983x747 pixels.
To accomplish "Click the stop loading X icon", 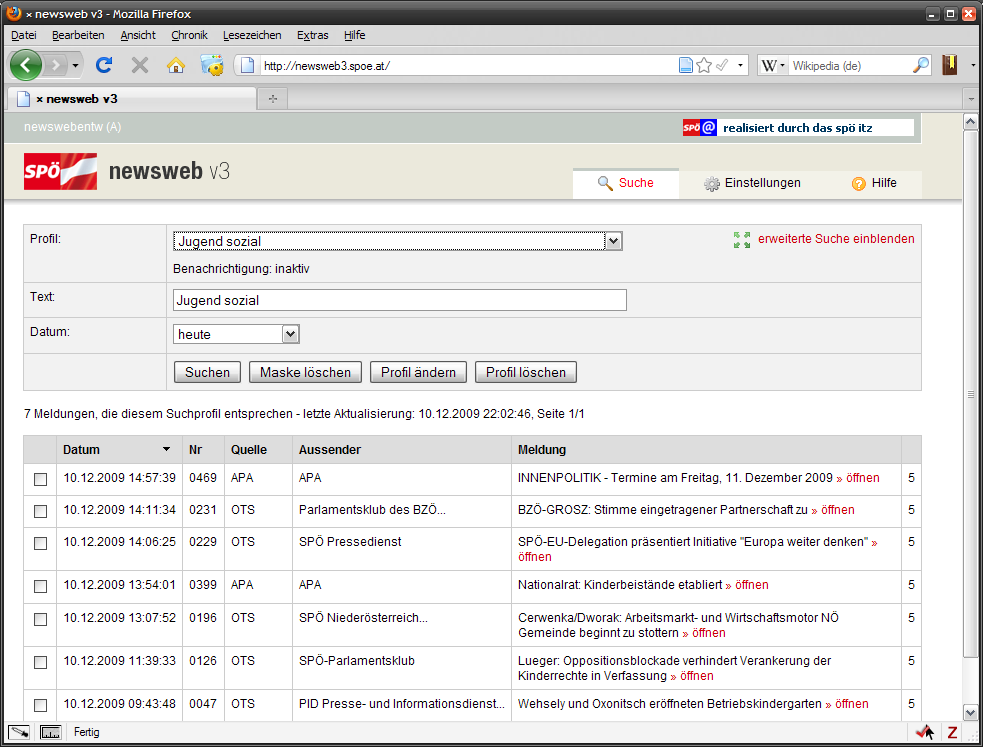I will pyautogui.click(x=140, y=65).
